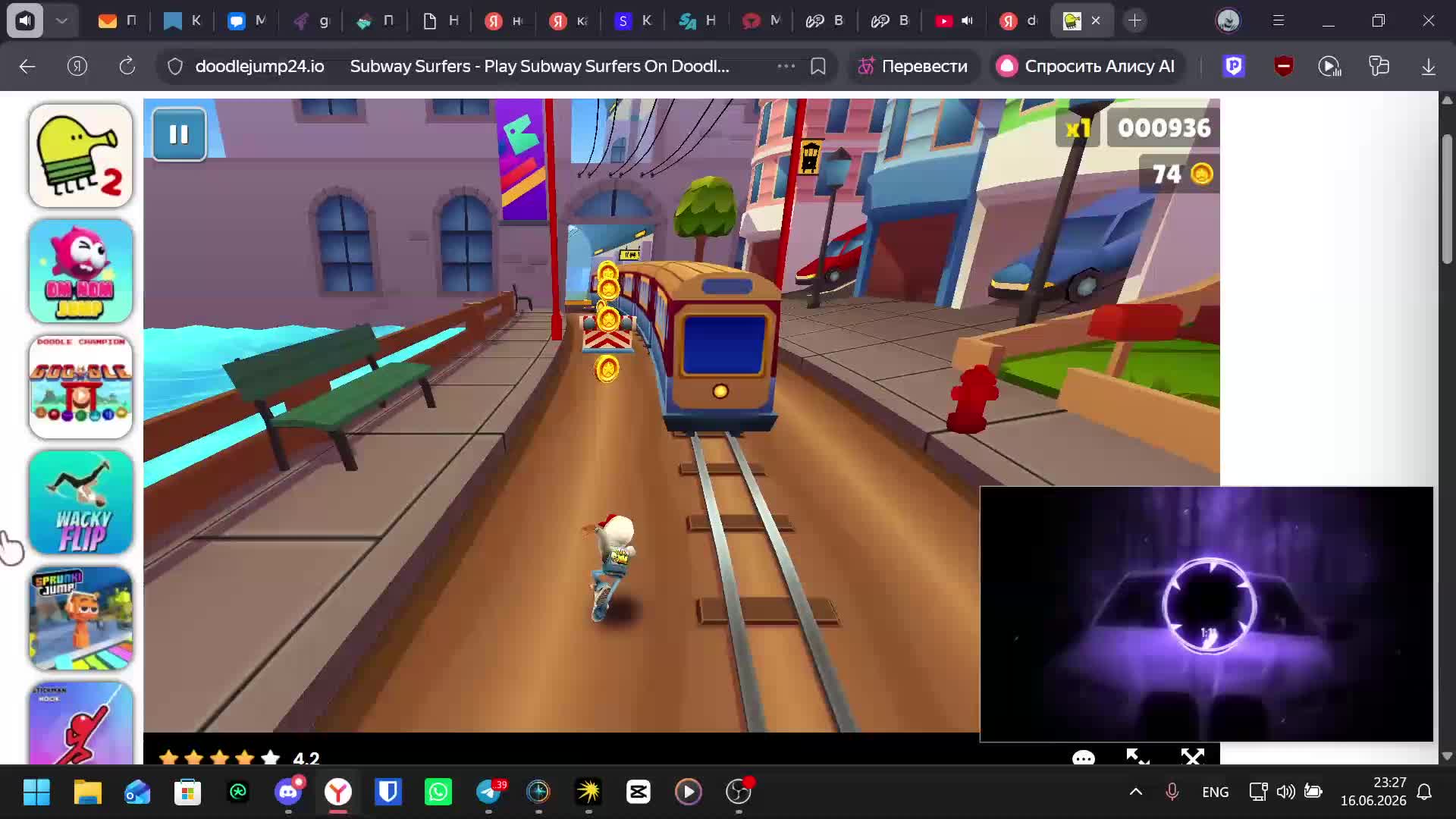Open the Stickman Hook game thumbnail

click(x=81, y=723)
